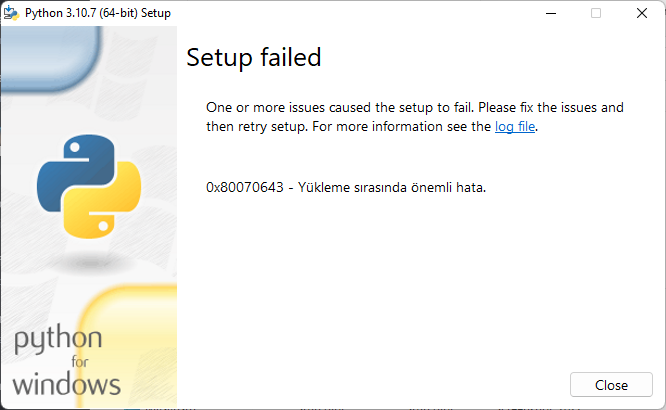Click the Close button
Image resolution: width=666 pixels, height=410 pixels.
click(611, 385)
